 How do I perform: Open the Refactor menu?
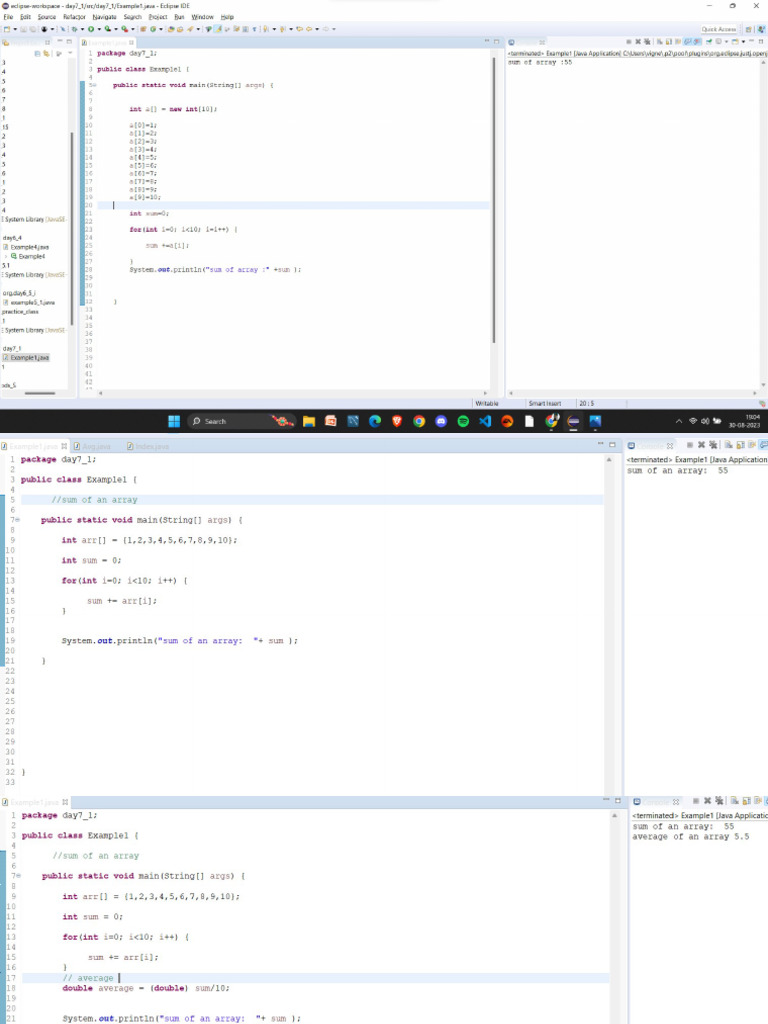[x=74, y=17]
